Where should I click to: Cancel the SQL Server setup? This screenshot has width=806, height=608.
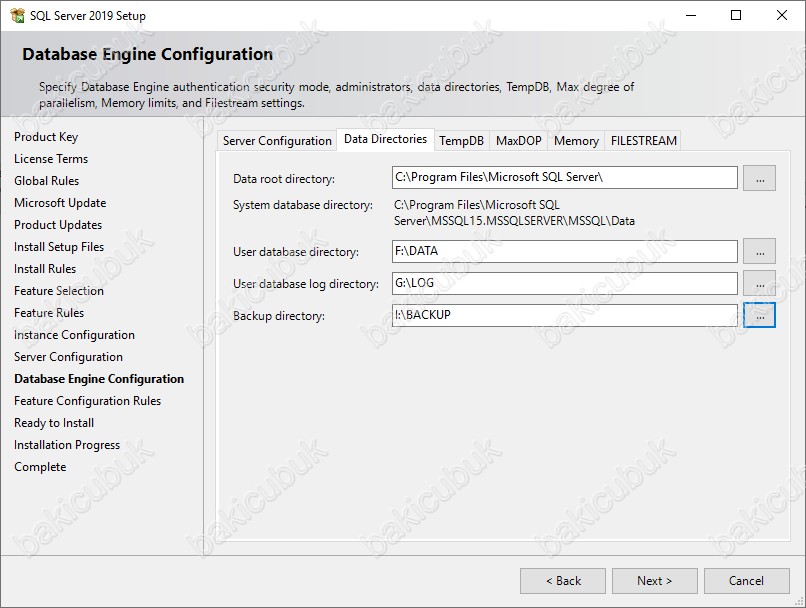pos(746,581)
